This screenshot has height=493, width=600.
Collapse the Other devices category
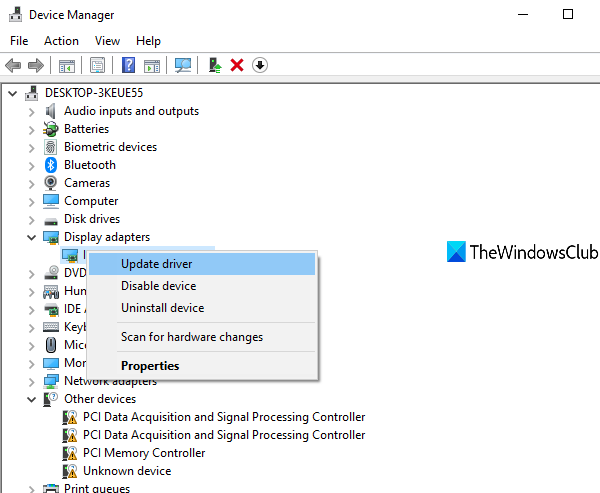click(31, 399)
